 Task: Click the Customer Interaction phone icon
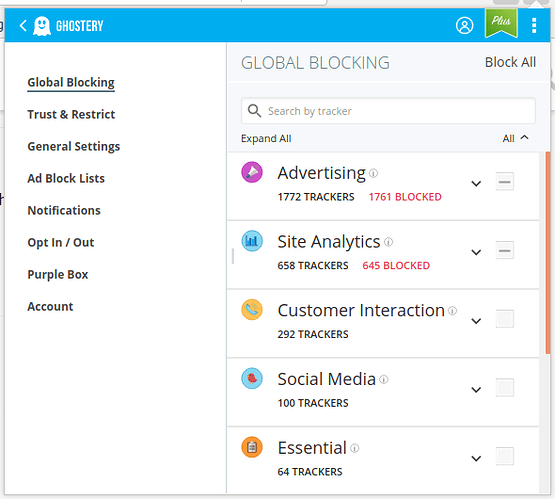pyautogui.click(x=252, y=310)
